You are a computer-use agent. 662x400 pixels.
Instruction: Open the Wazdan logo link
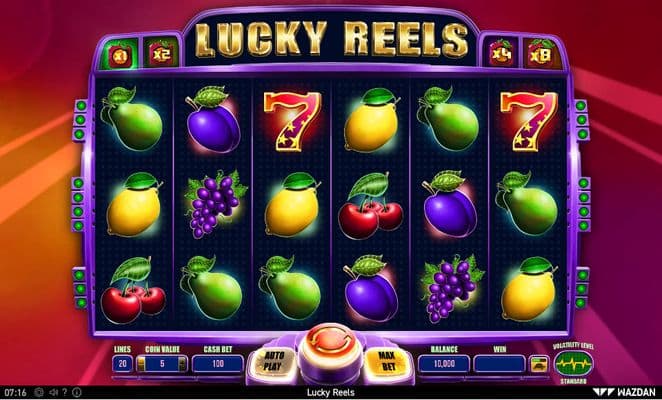coord(624,392)
